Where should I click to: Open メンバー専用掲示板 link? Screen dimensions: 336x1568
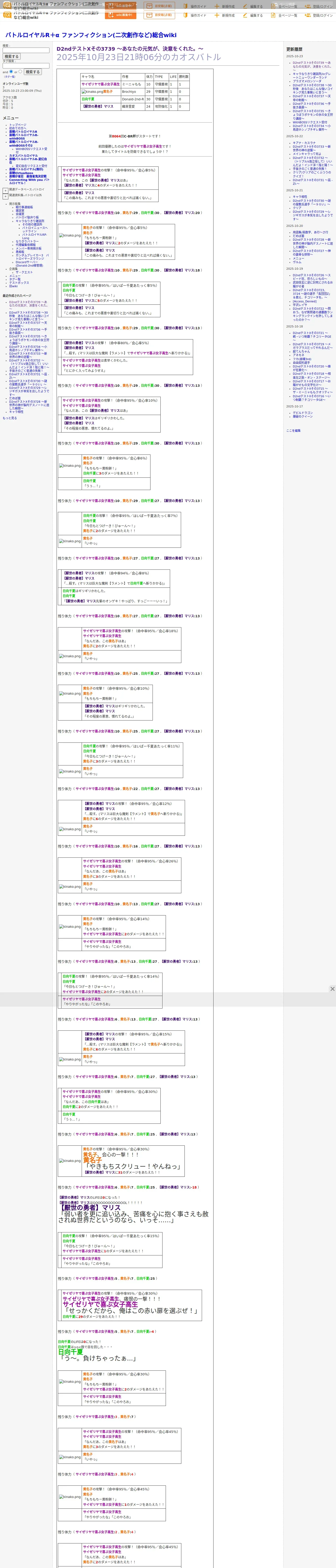[x=29, y=248]
